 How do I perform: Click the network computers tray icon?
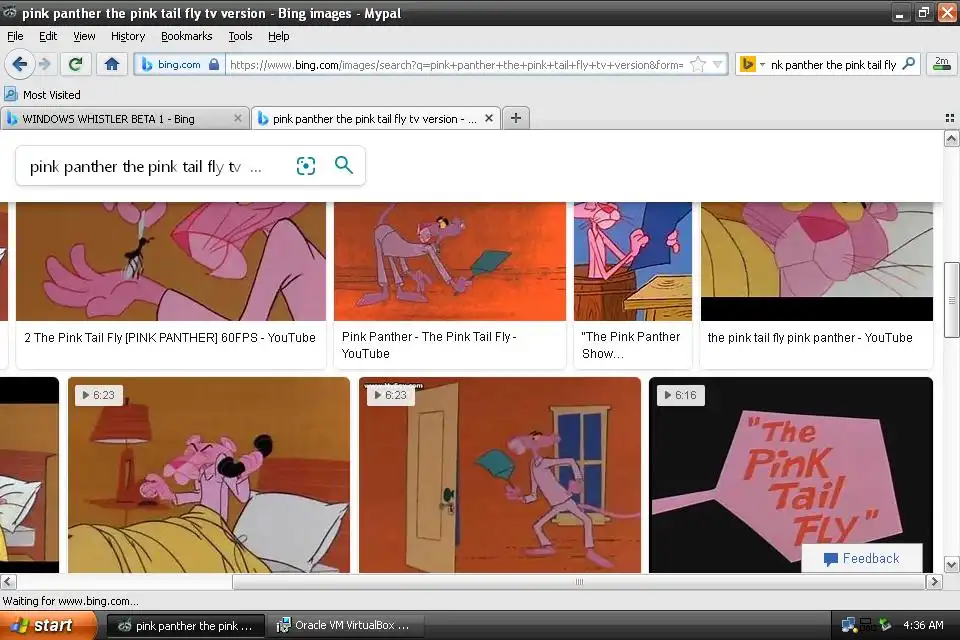[x=849, y=625]
